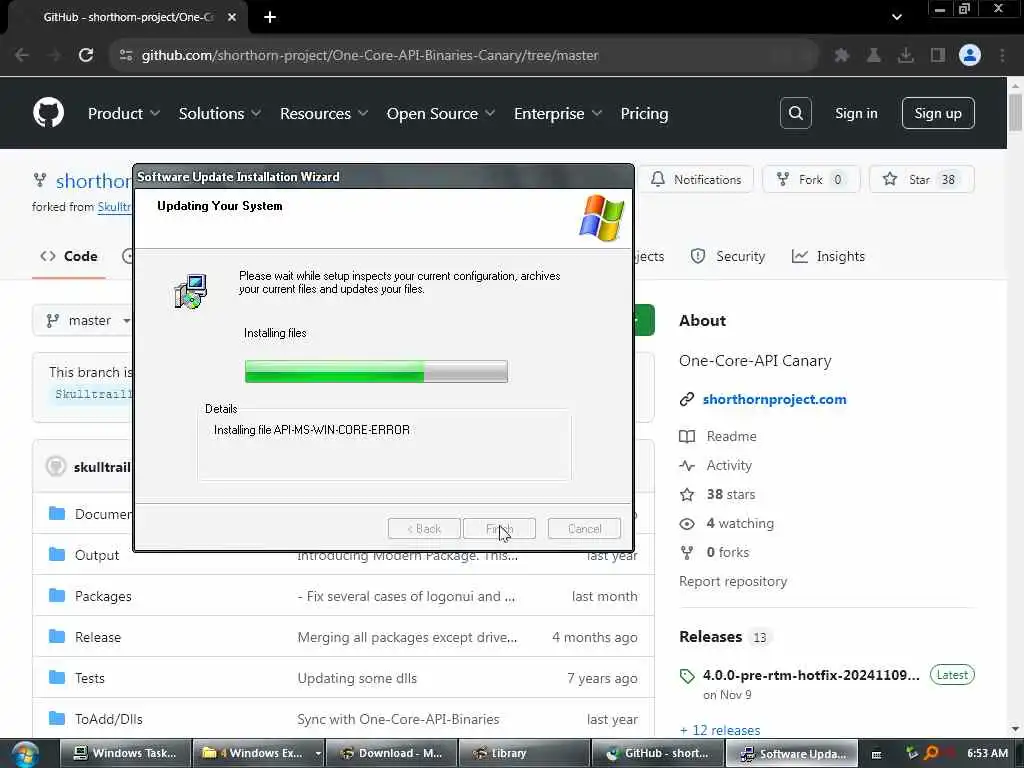
Task: Click the Tests folder icon
Action: point(57,677)
